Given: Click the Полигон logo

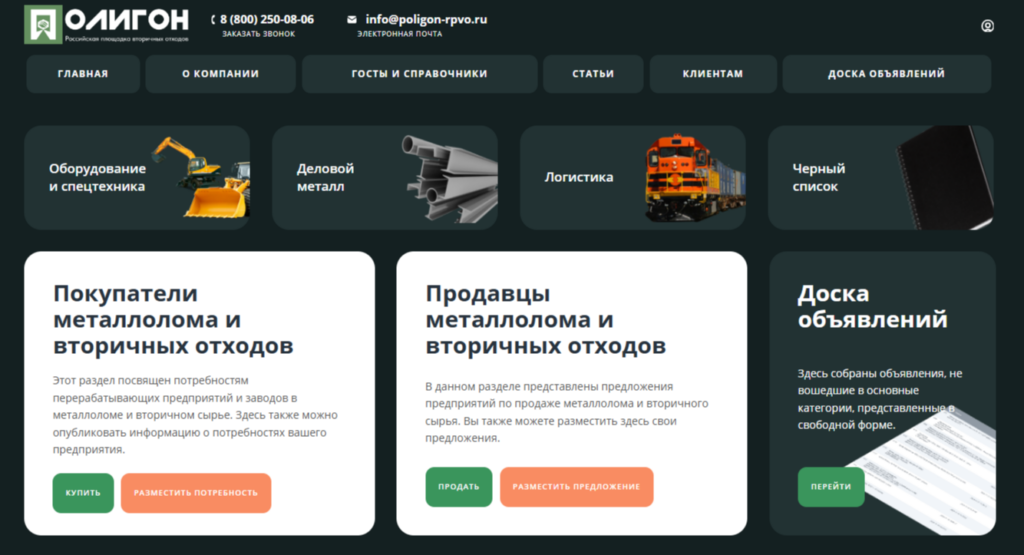Looking at the screenshot, I should tap(106, 25).
